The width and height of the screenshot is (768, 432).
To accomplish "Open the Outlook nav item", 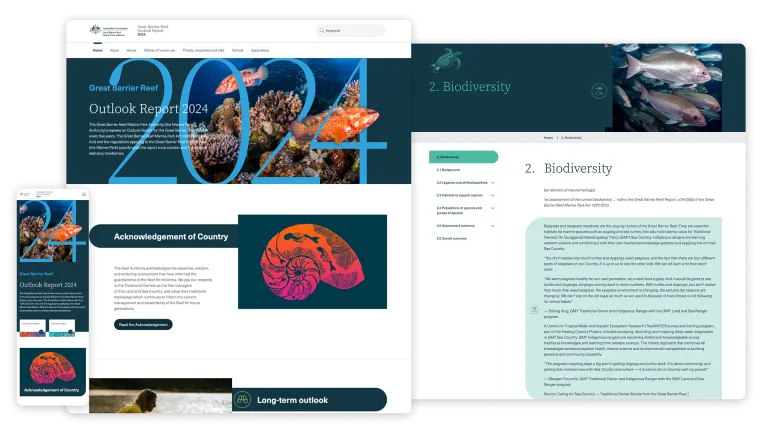I will pyautogui.click(x=238, y=50).
